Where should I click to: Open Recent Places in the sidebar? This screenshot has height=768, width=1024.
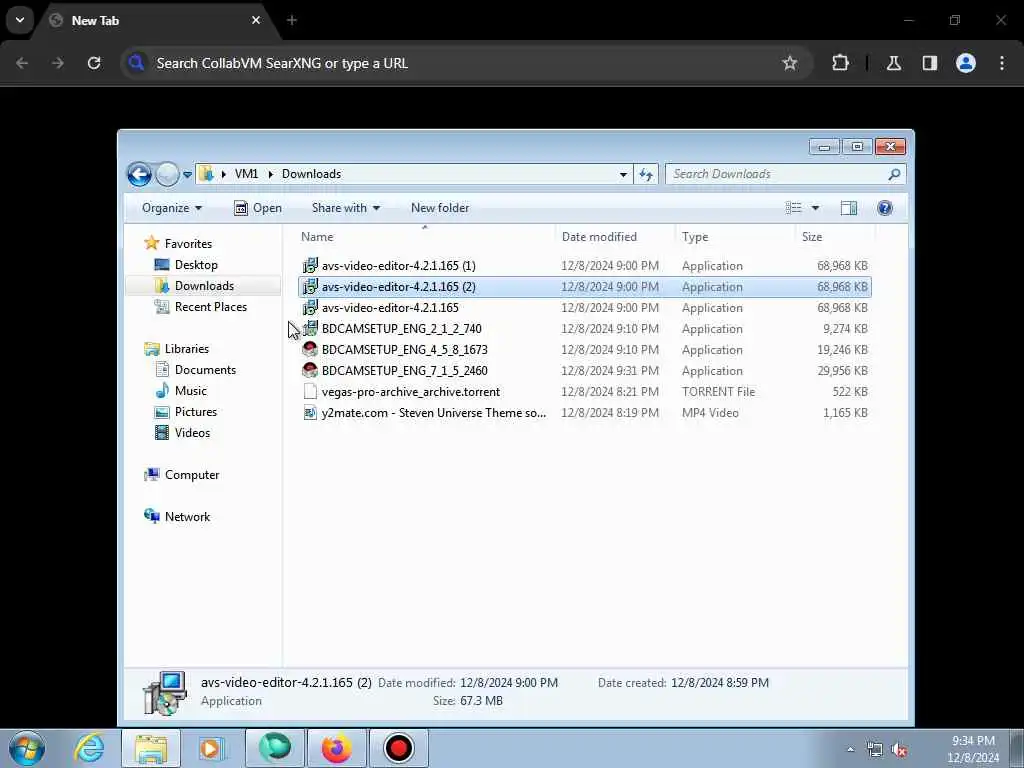201,306
